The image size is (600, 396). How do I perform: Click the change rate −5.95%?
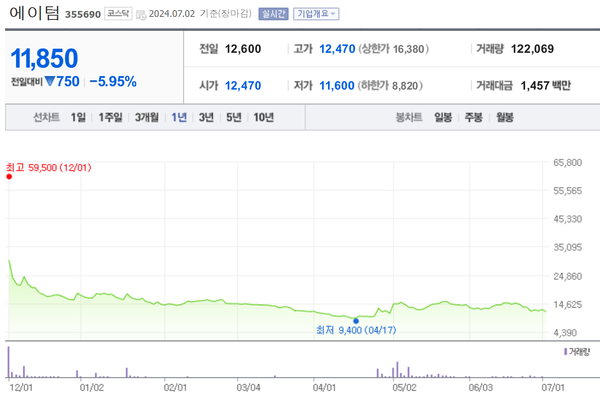coord(113,81)
